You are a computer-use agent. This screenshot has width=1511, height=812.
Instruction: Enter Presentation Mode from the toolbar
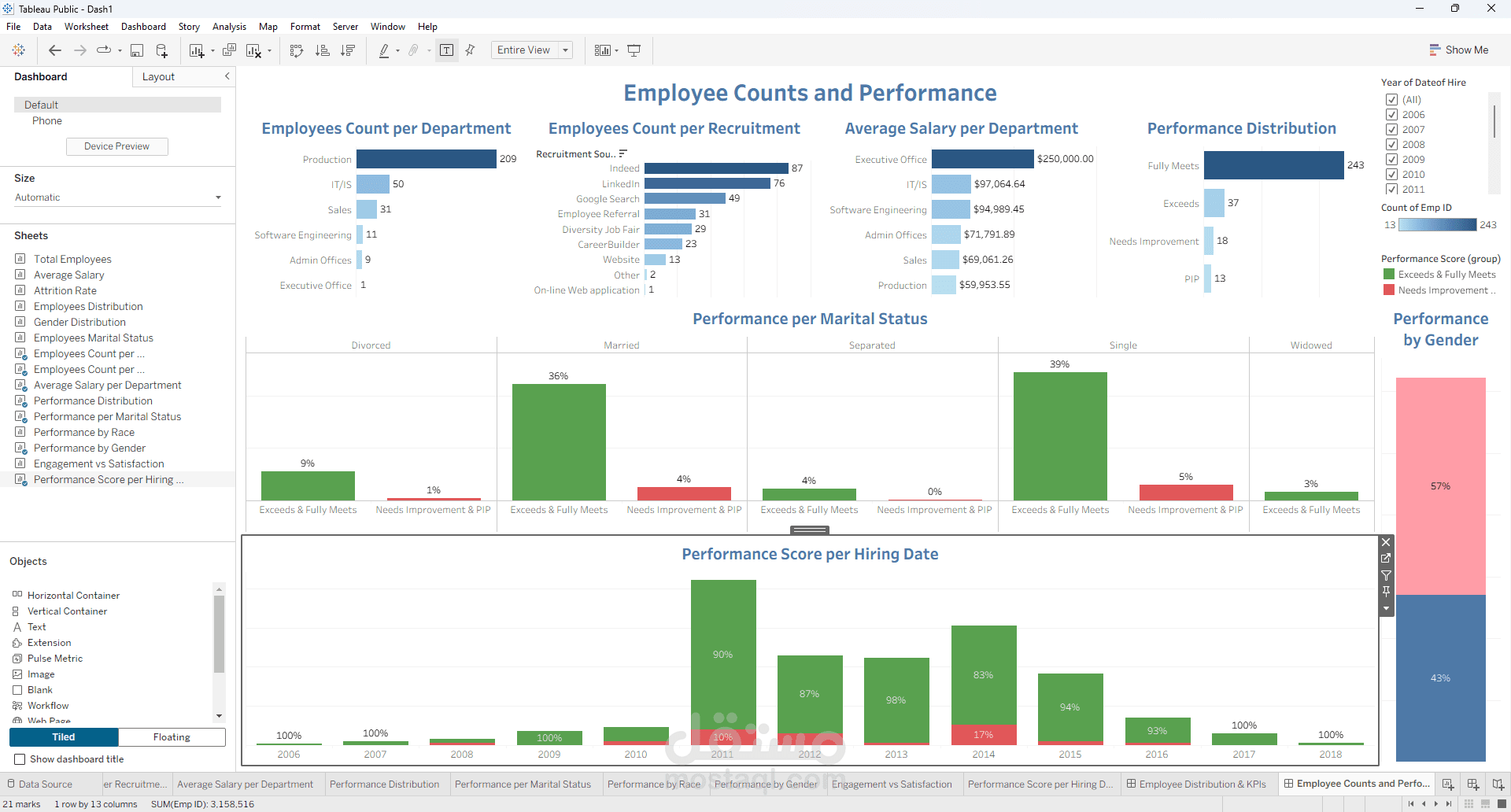pos(634,50)
